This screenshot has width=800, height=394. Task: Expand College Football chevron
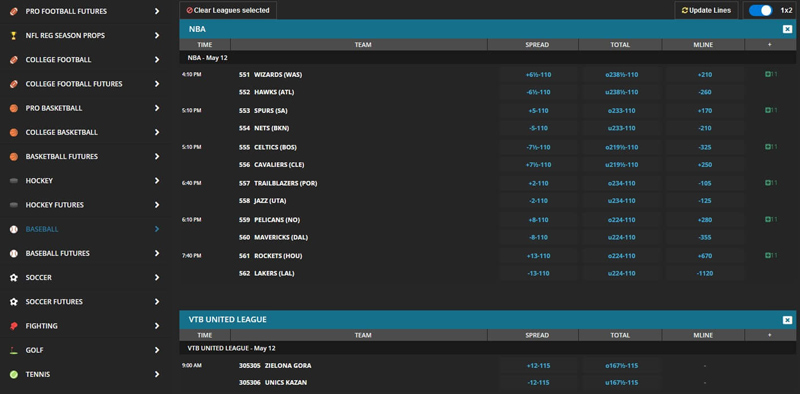pyautogui.click(x=157, y=60)
